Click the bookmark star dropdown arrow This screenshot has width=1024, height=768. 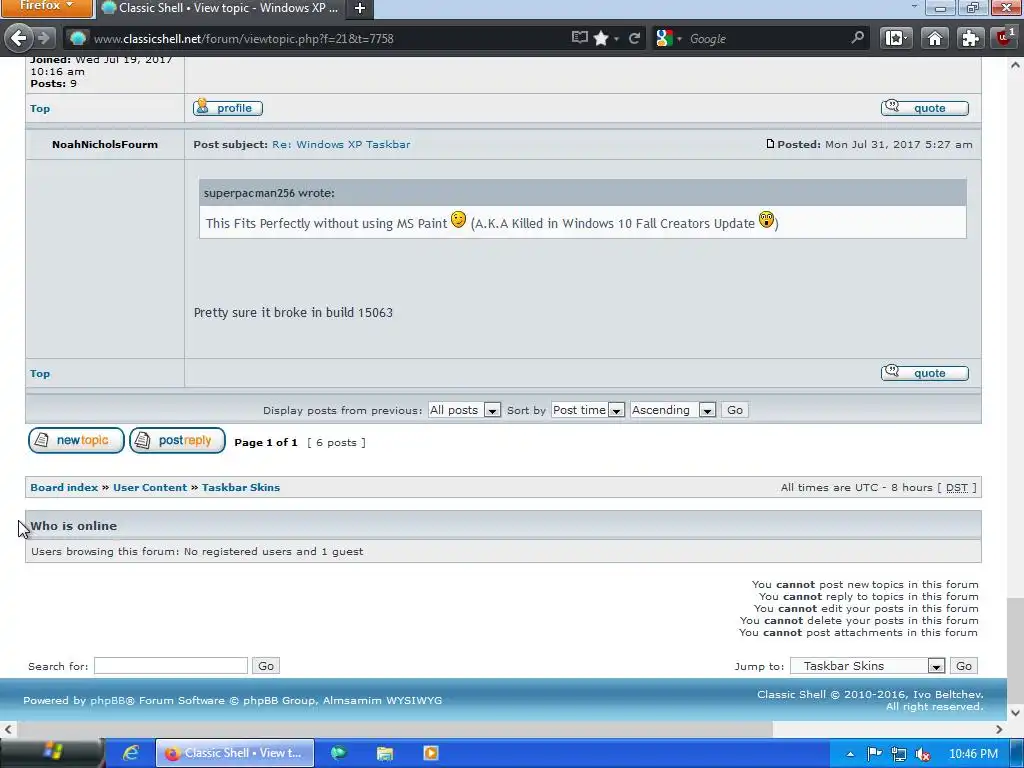point(616,39)
